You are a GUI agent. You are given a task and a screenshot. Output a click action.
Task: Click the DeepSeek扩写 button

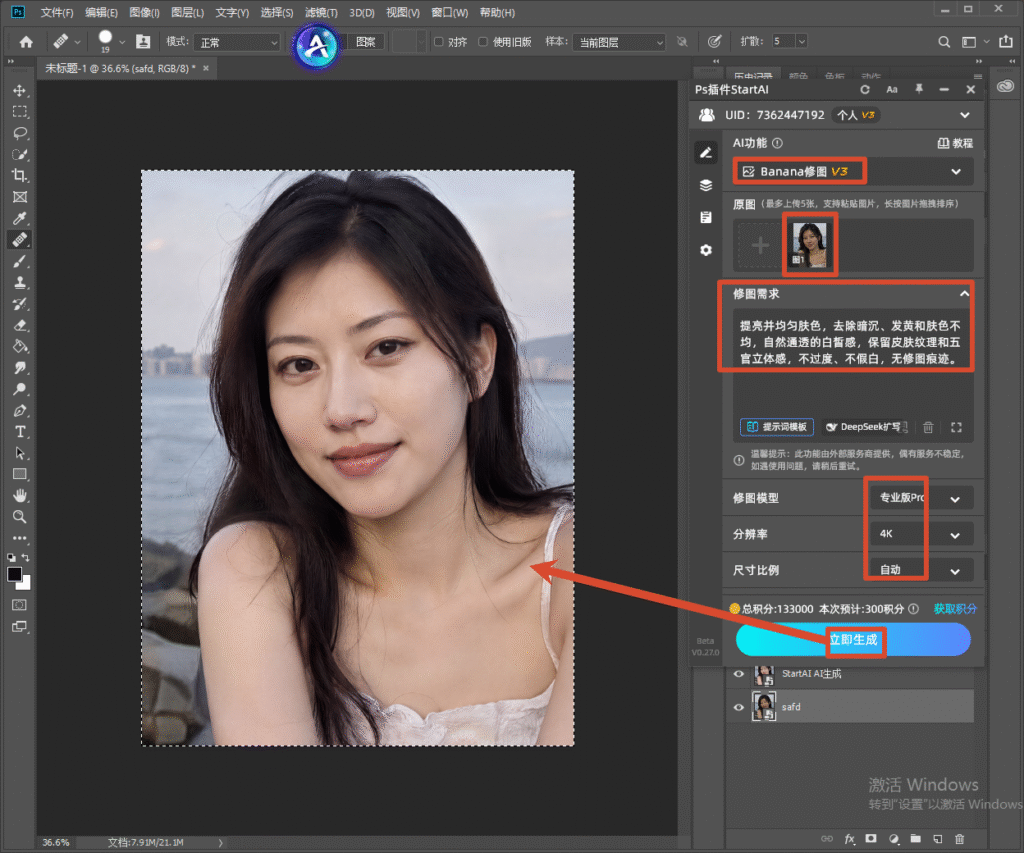[x=867, y=427]
